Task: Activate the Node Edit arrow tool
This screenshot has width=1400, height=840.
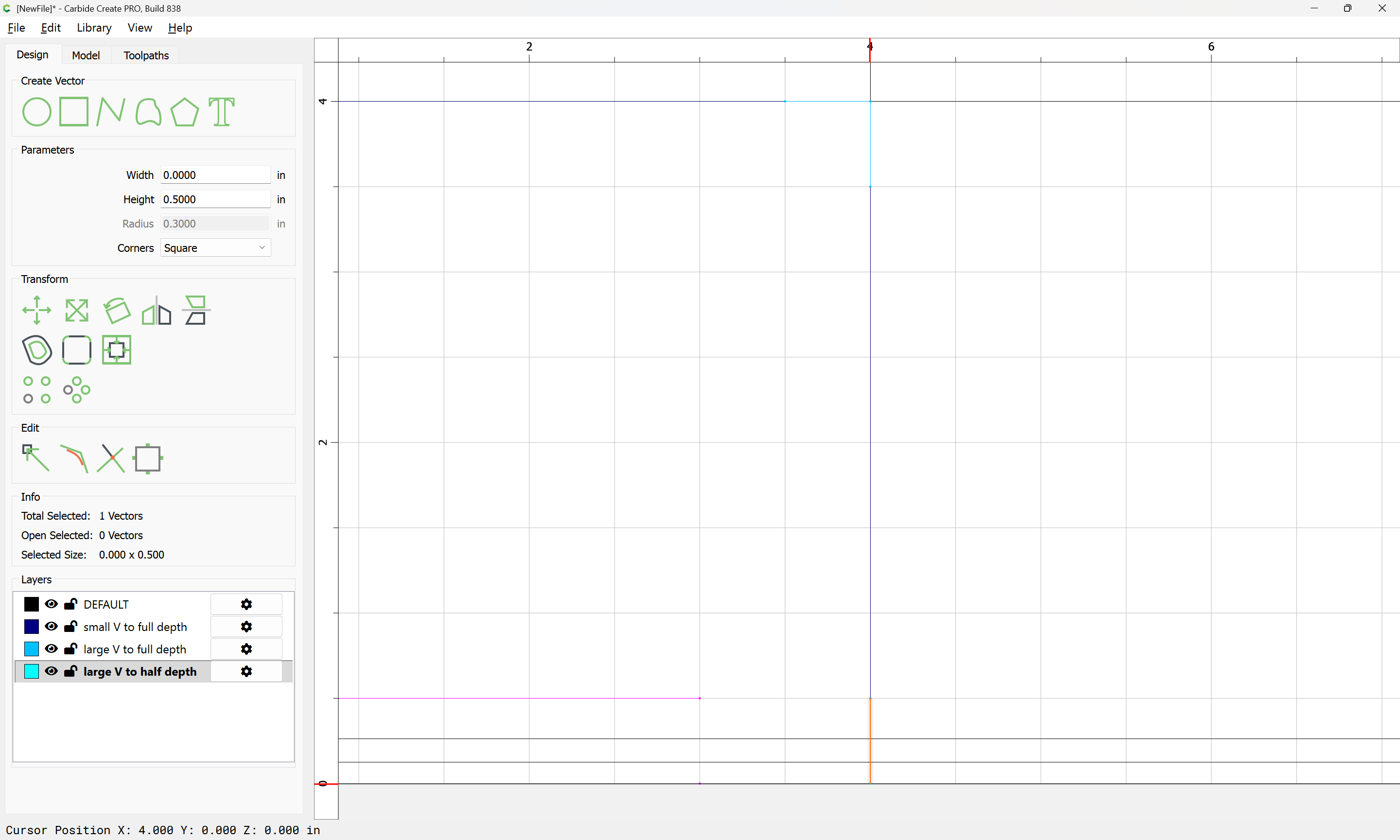Action: (x=35, y=458)
